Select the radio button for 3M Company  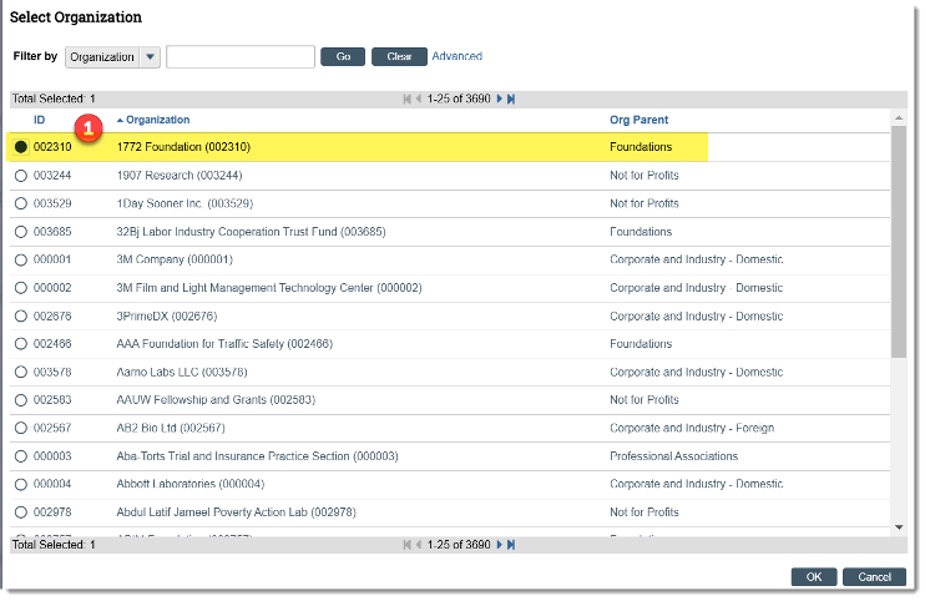click(23, 259)
